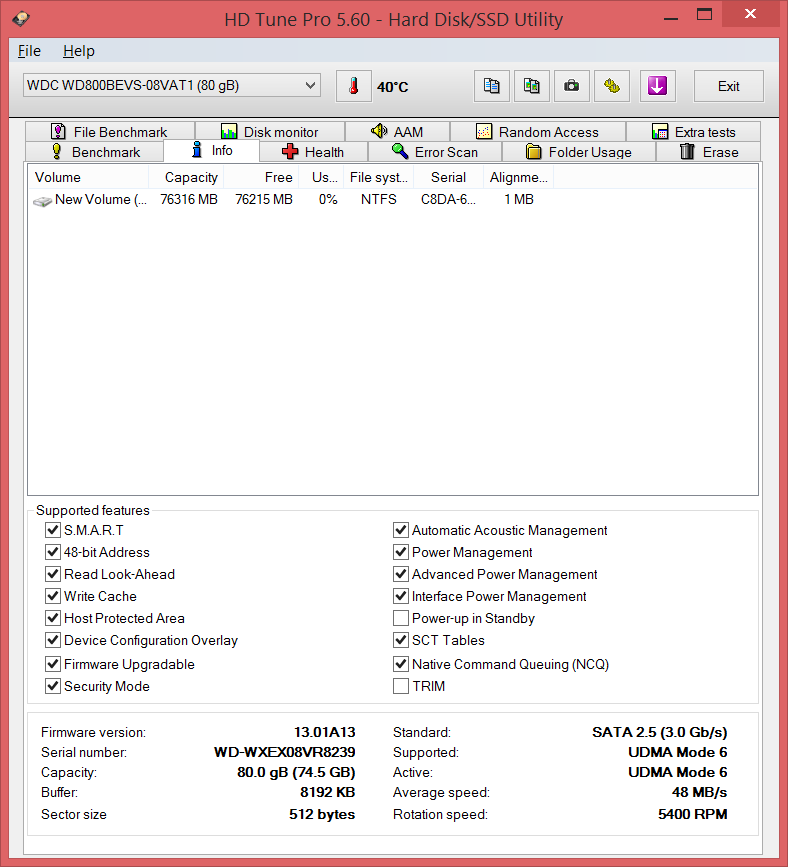The width and height of the screenshot is (788, 867).
Task: Click the NTFS file system cell
Action: [379, 200]
